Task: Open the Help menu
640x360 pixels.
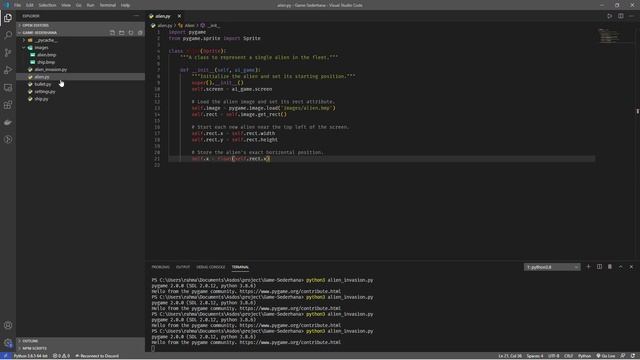Action: (125, 5)
